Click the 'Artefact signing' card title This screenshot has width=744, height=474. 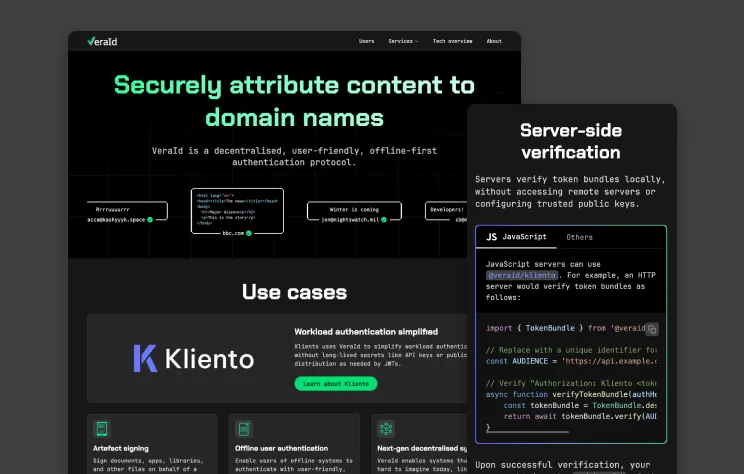point(121,448)
